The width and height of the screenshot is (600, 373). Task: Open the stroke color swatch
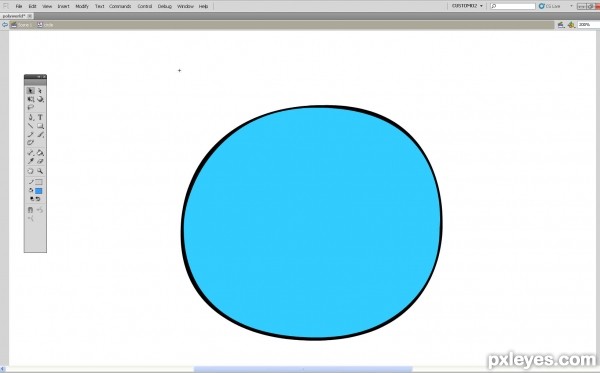click(39, 182)
